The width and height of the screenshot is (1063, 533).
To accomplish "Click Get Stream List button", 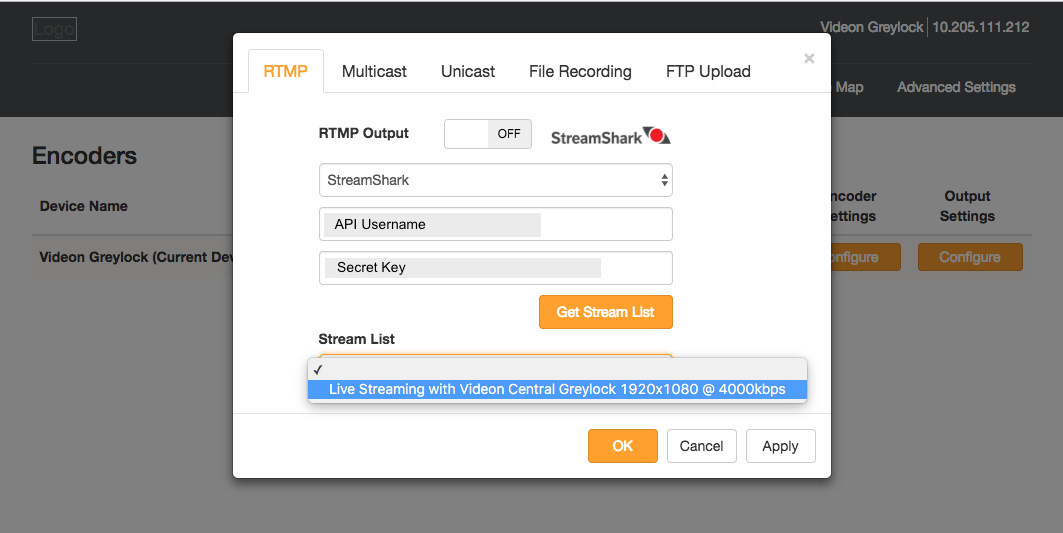I will pyautogui.click(x=605, y=312).
